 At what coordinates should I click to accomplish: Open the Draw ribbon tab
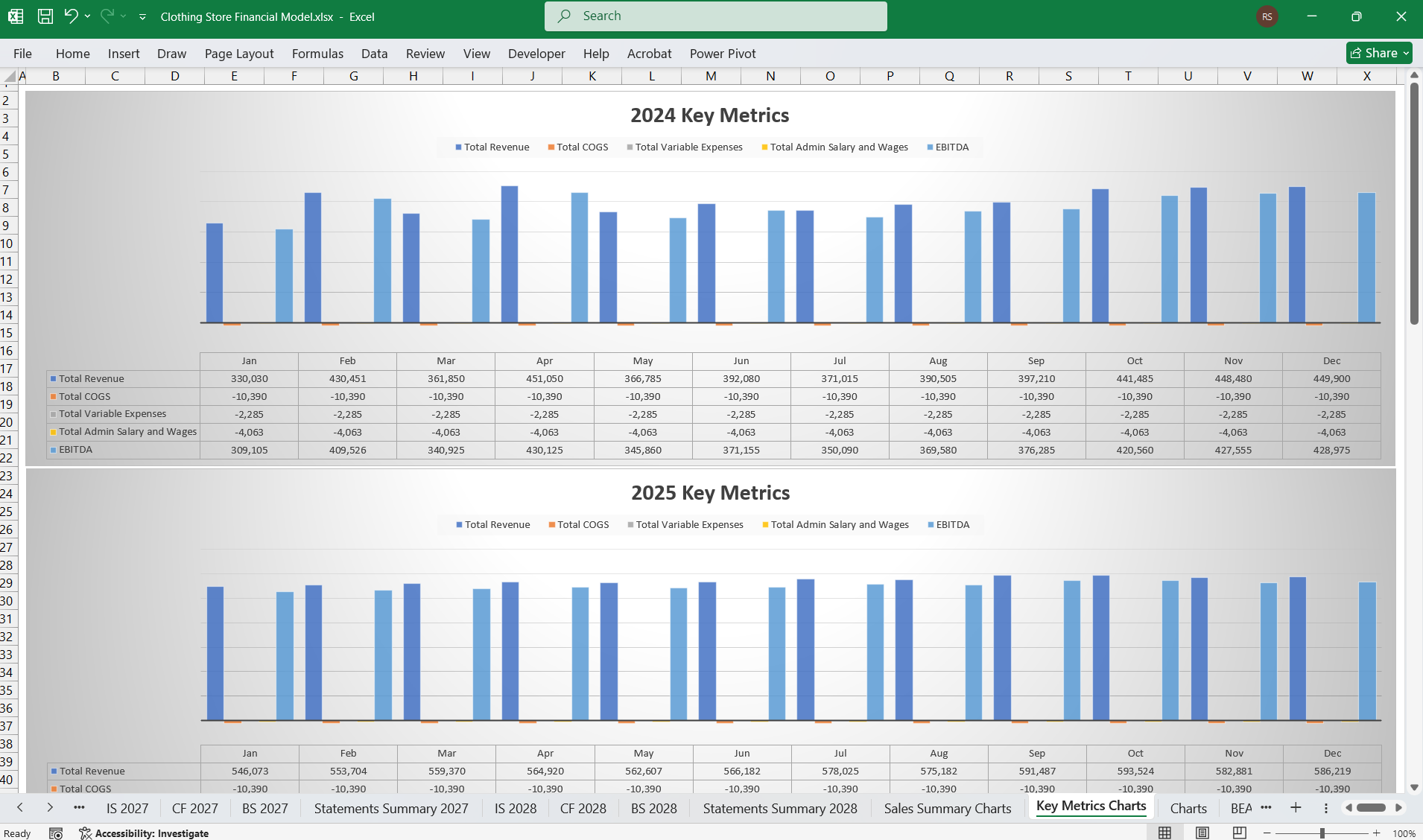171,54
